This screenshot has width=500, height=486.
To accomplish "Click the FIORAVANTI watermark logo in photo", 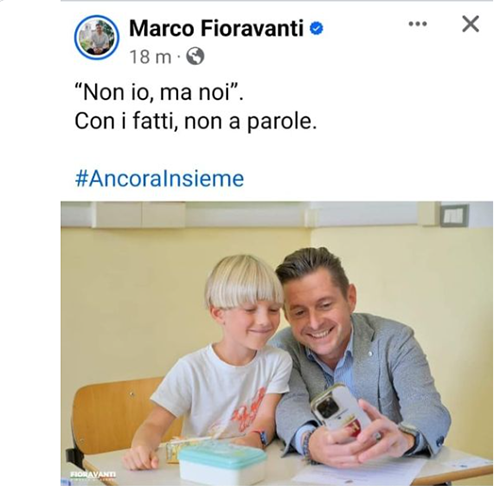I will [x=93, y=475].
